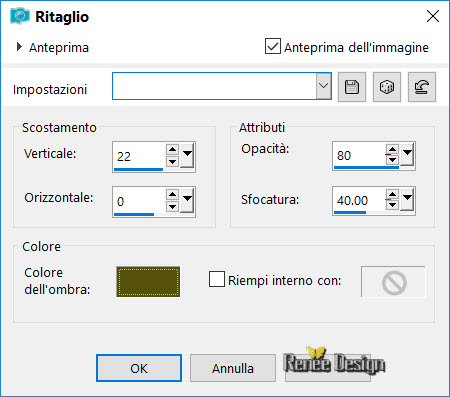Click the Ritaglio app icon in title bar
This screenshot has width=450, height=397.
pyautogui.click(x=20, y=16)
